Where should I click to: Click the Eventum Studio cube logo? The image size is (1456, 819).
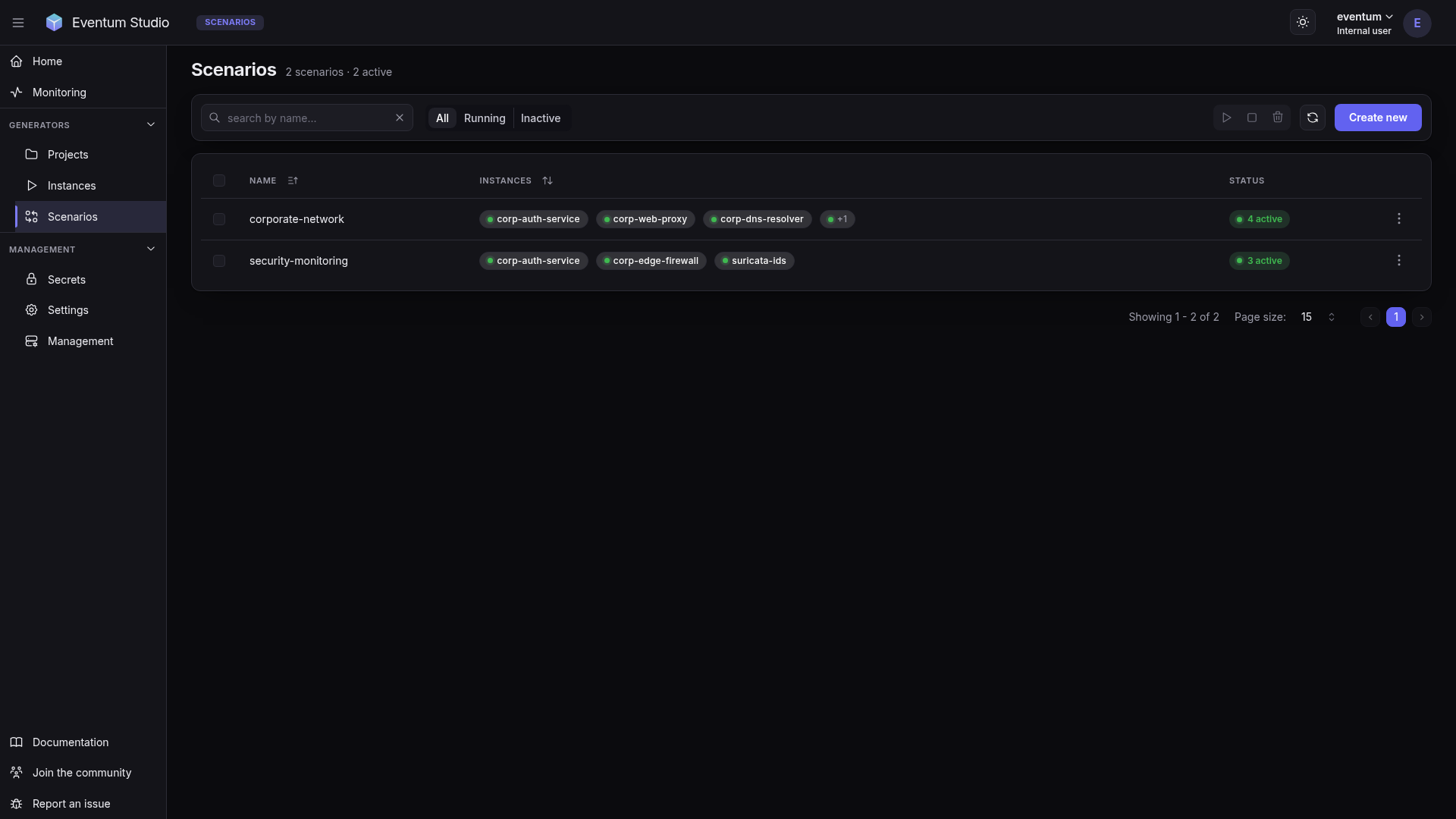tap(54, 23)
